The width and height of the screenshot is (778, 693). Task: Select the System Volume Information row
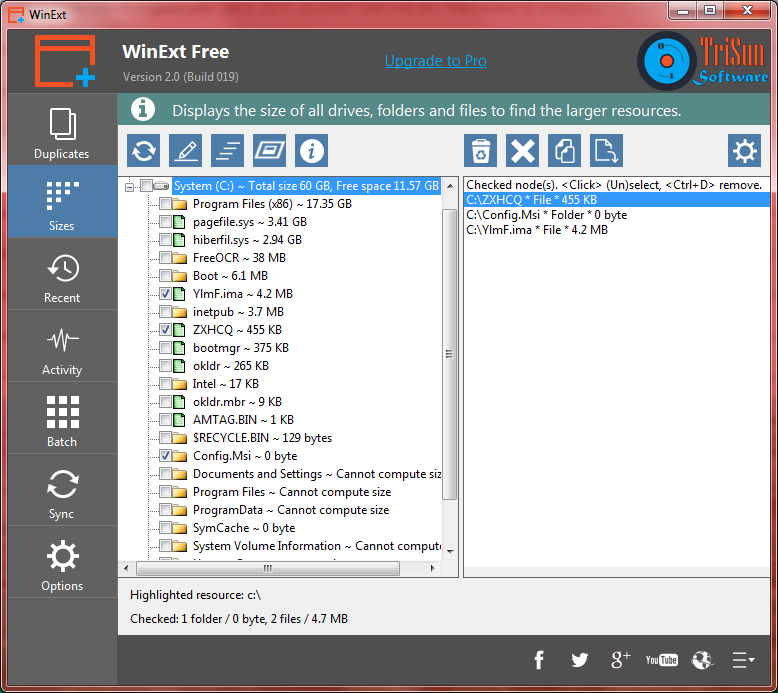317,546
